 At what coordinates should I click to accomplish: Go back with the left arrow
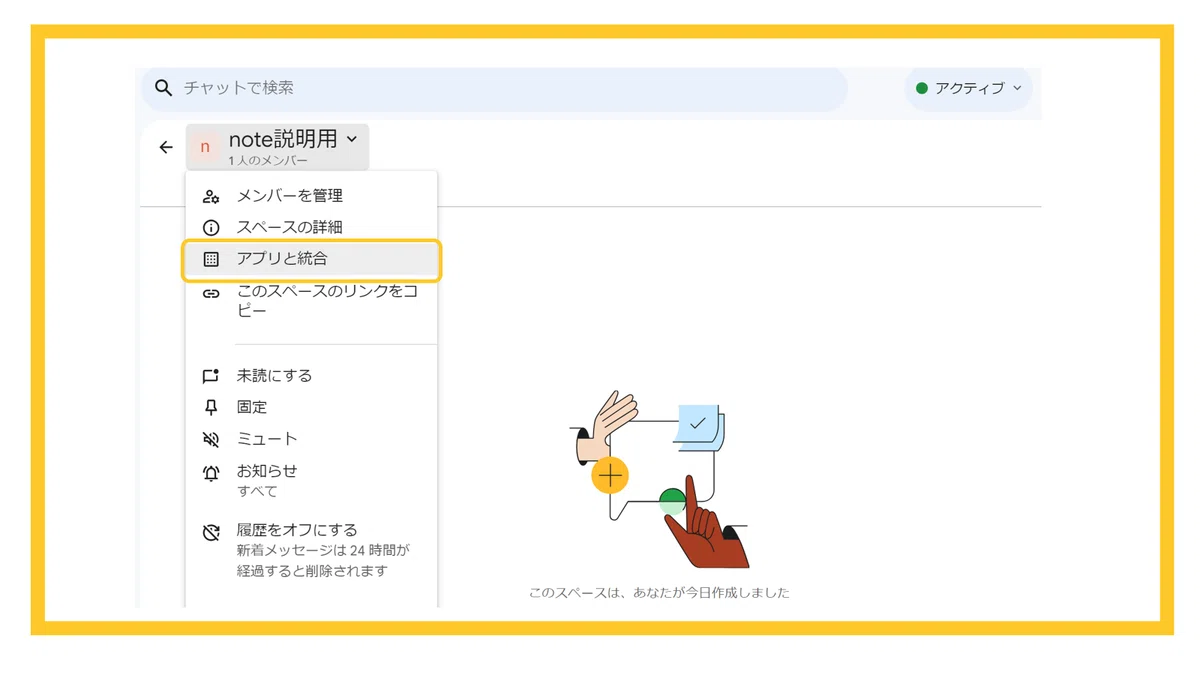(x=166, y=147)
